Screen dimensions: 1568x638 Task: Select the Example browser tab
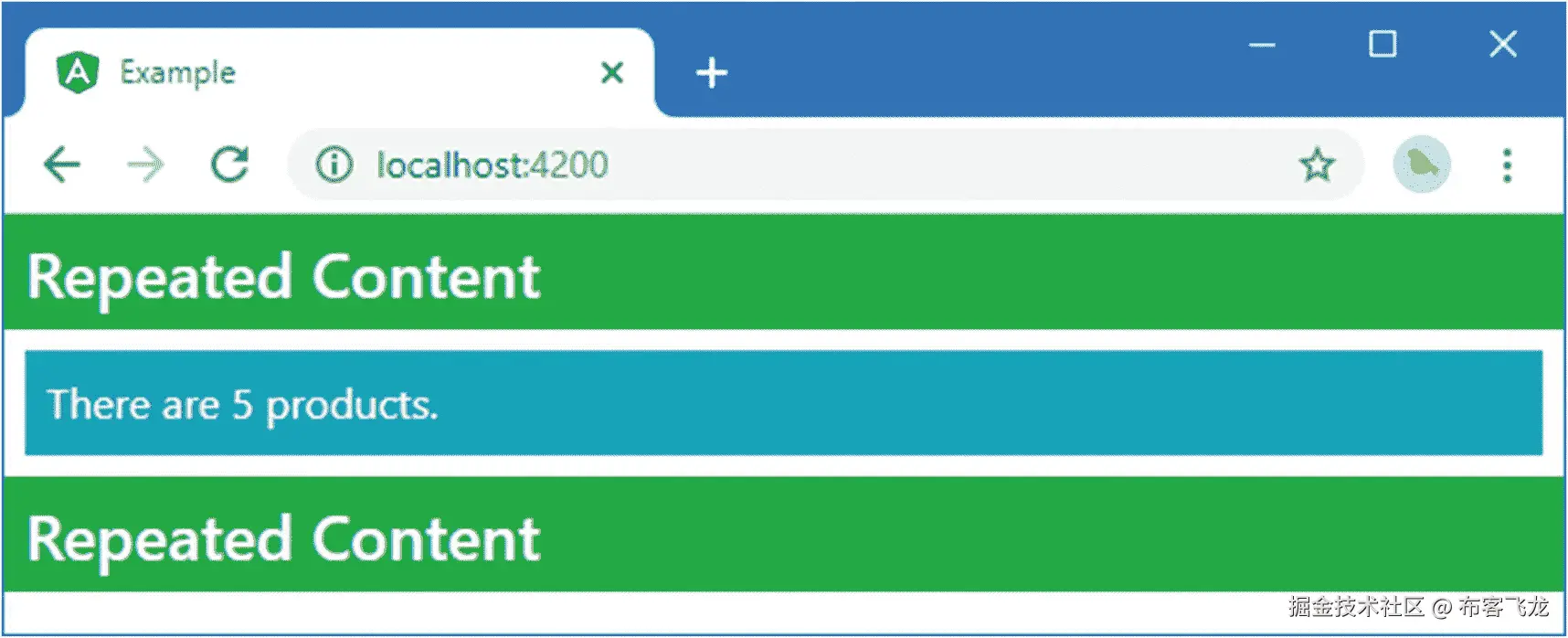pos(339,72)
